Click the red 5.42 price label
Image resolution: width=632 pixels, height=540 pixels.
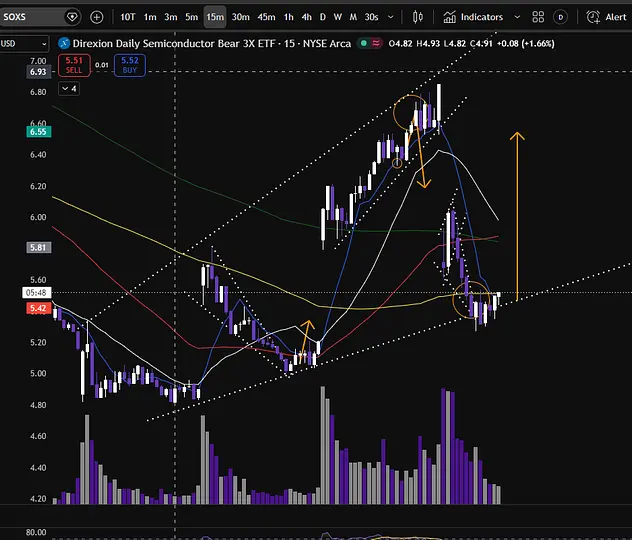(38, 309)
